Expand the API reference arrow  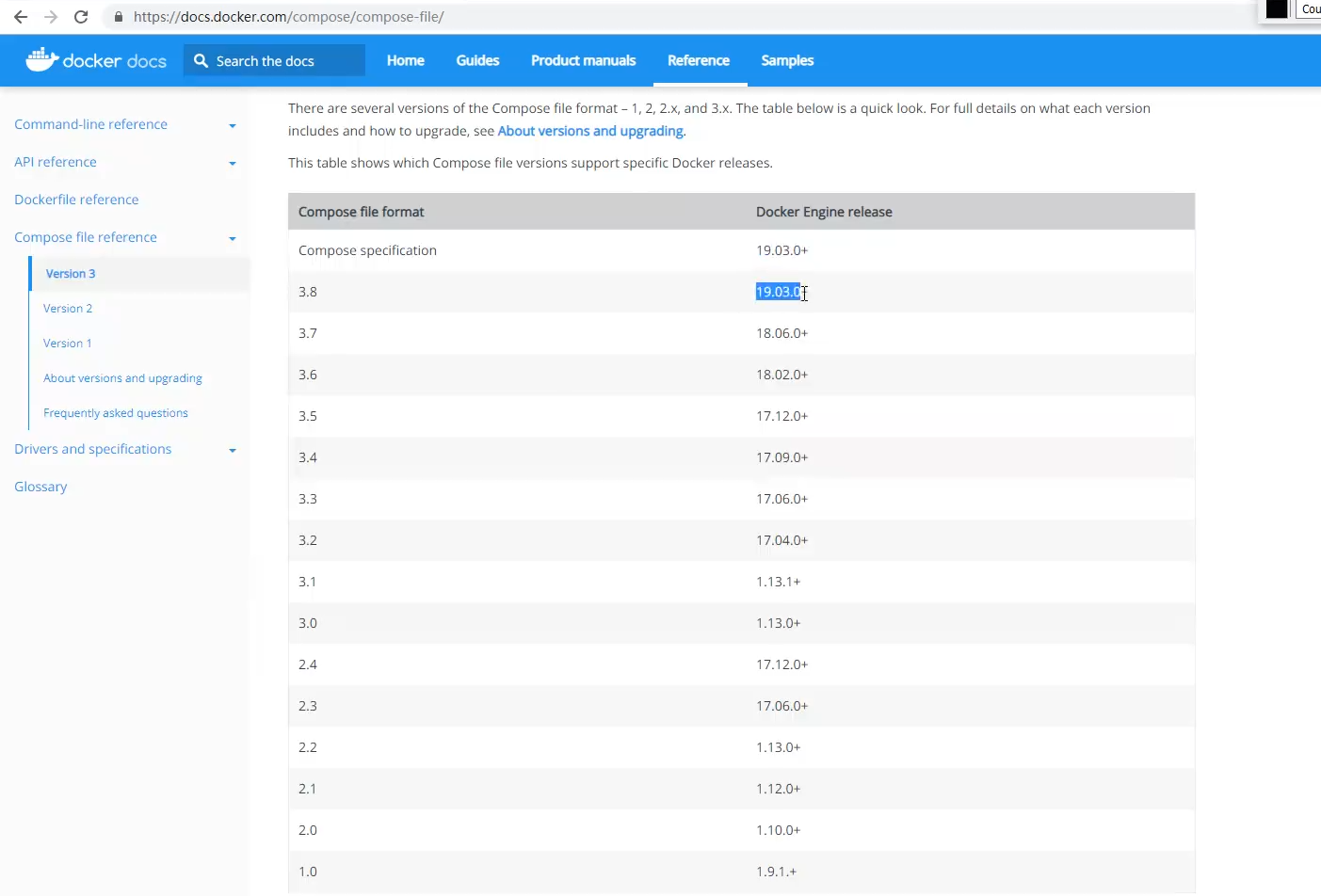tap(233, 163)
